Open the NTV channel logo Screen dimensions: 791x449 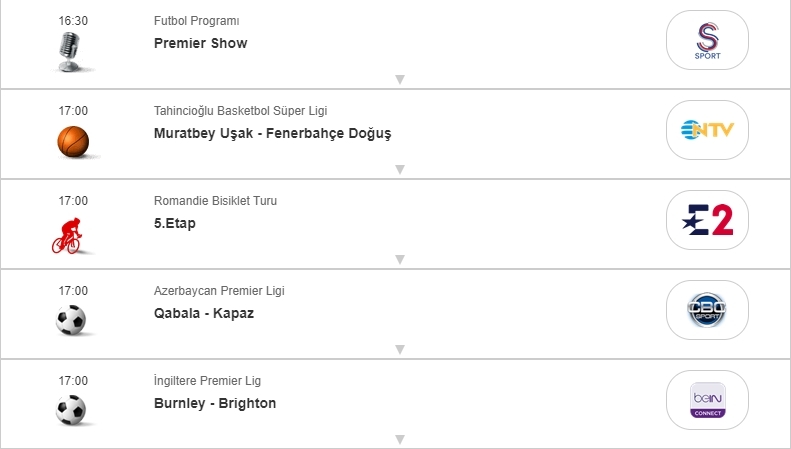pos(707,130)
